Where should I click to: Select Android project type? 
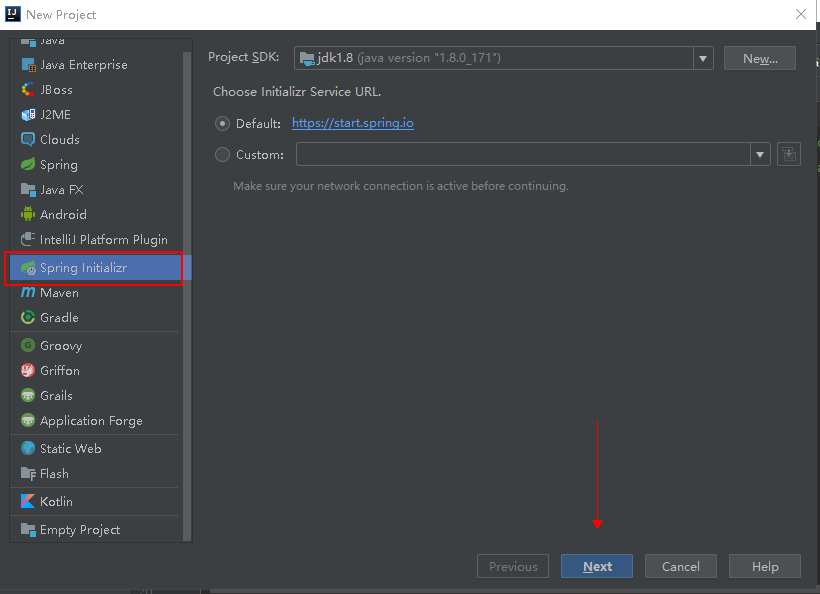pyautogui.click(x=96, y=214)
